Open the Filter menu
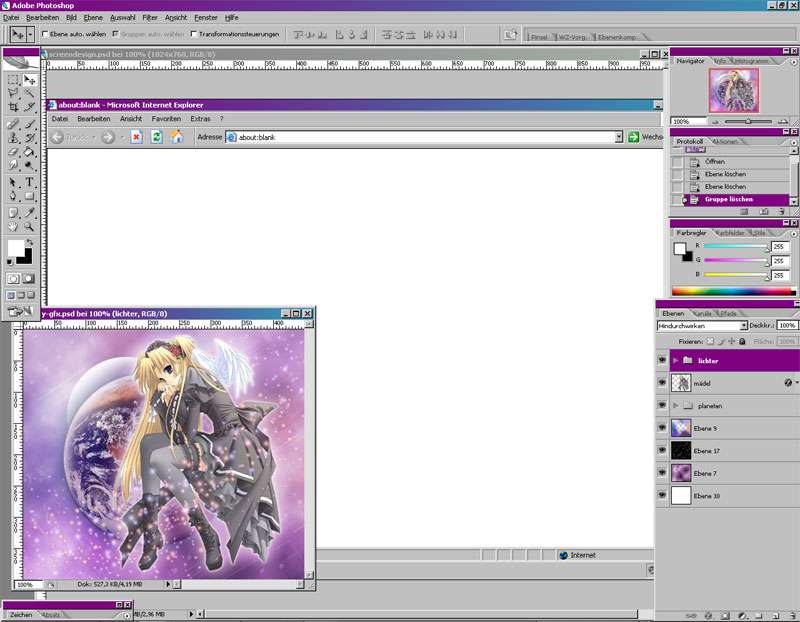 click(x=149, y=17)
